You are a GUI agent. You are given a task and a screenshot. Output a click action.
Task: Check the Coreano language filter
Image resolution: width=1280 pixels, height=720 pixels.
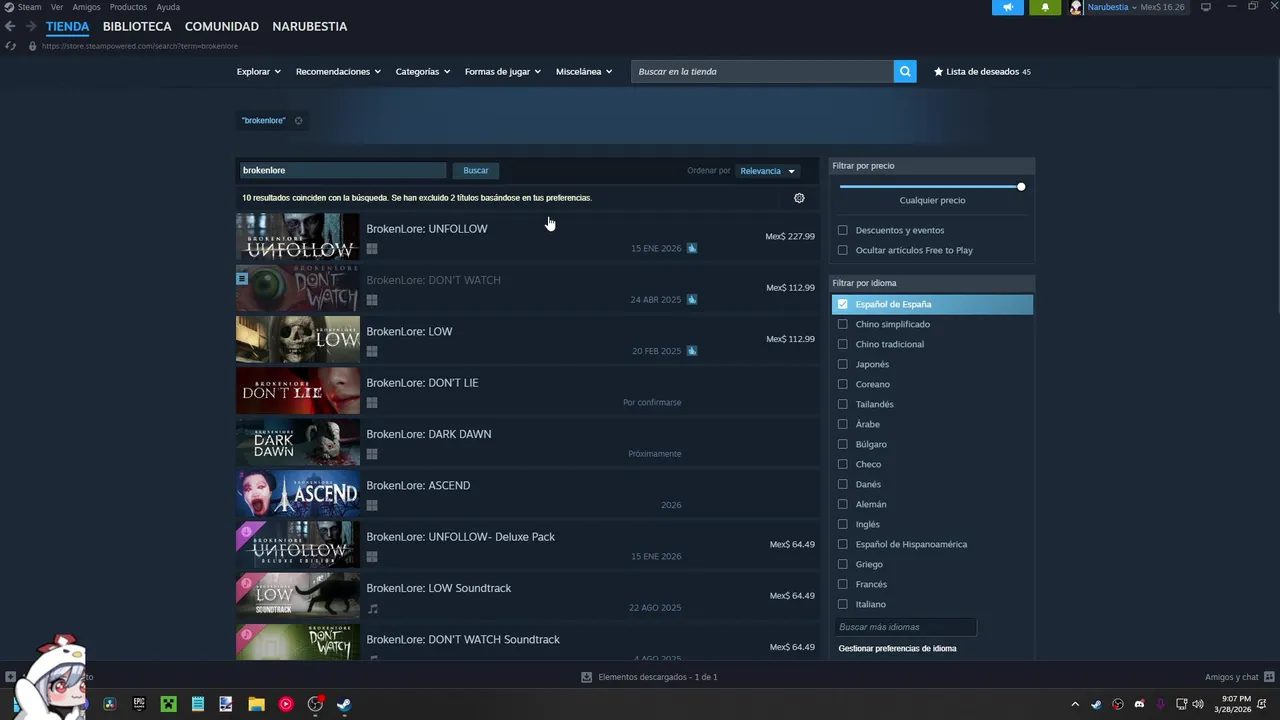click(842, 384)
